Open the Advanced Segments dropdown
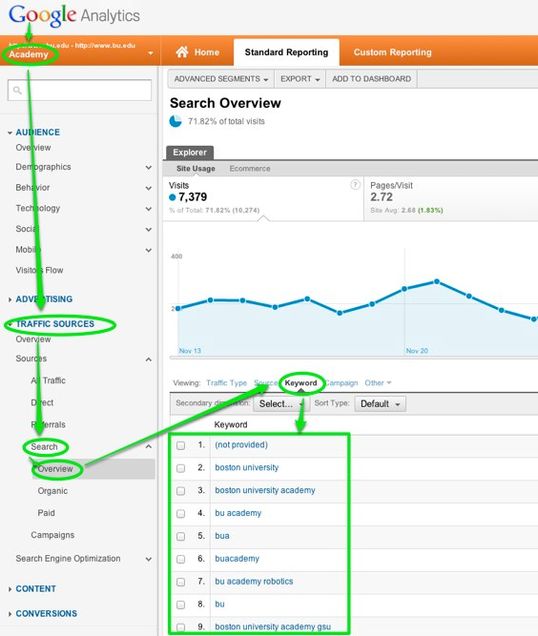538x636 pixels. [x=221, y=79]
